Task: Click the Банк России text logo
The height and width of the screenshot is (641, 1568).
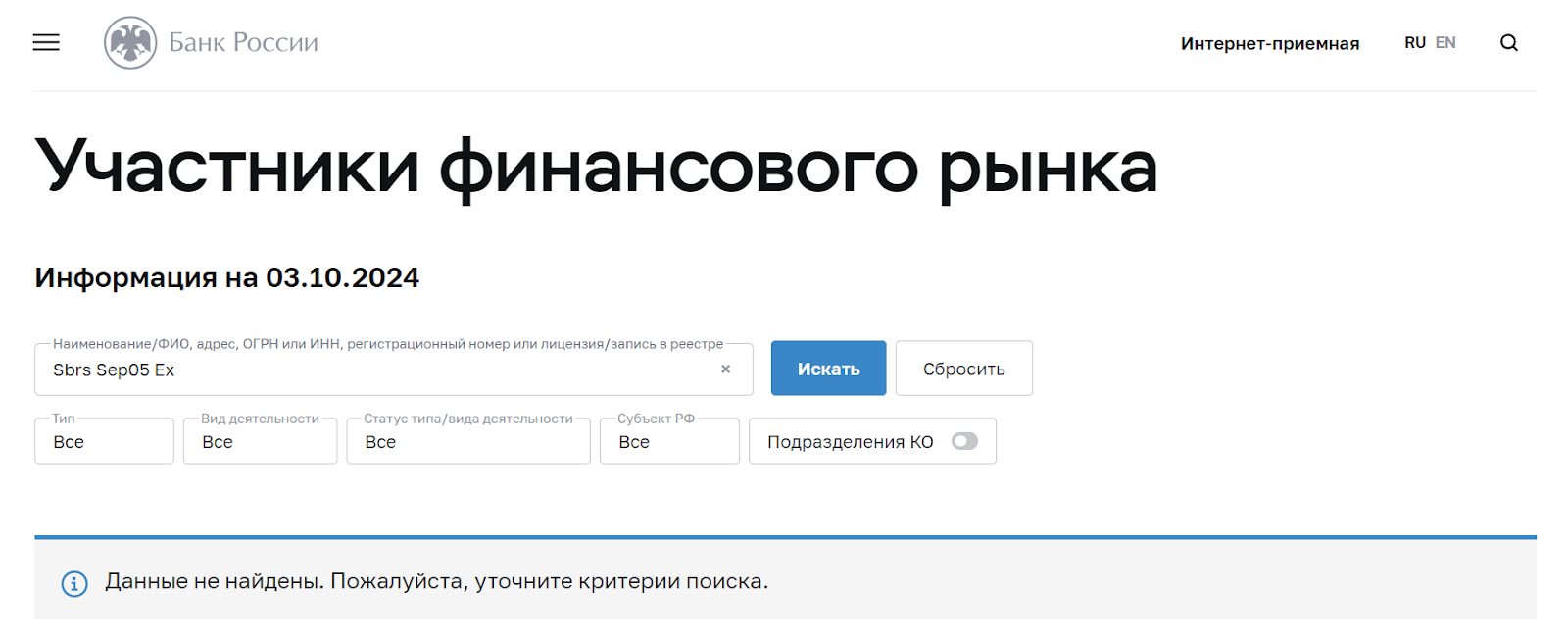Action: coord(243,42)
